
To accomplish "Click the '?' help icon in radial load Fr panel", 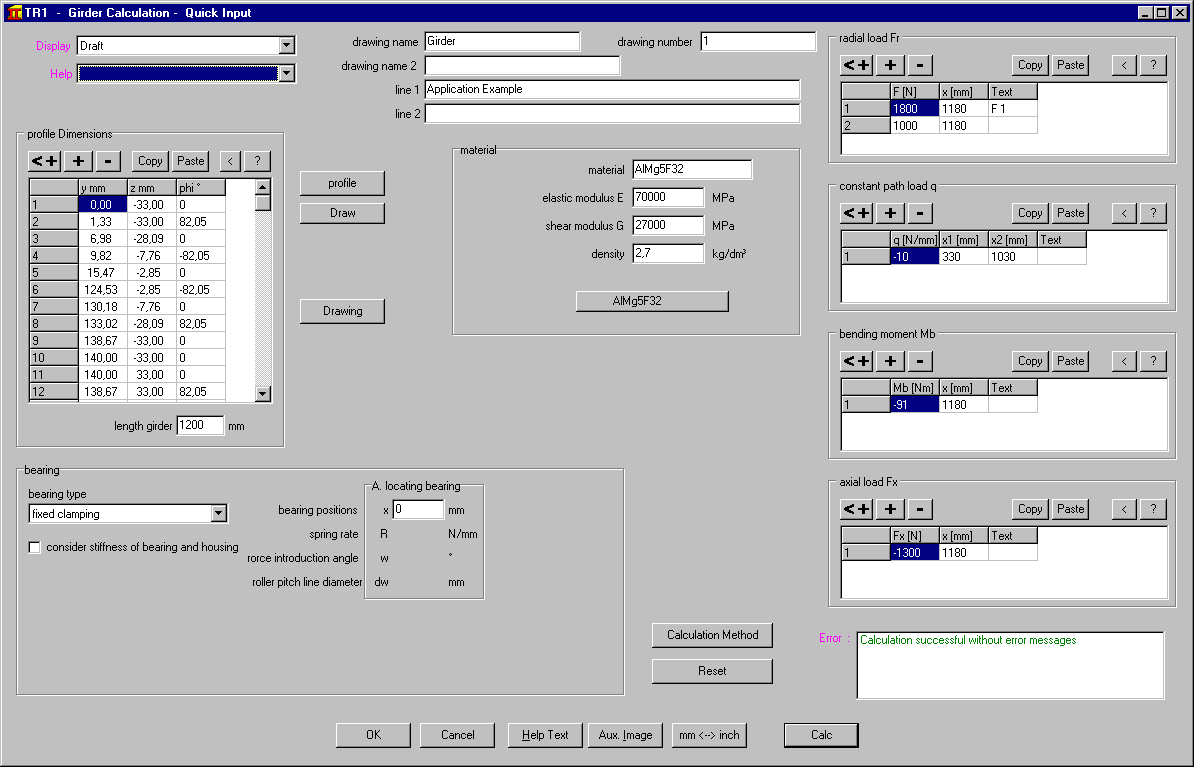I will 1153,65.
